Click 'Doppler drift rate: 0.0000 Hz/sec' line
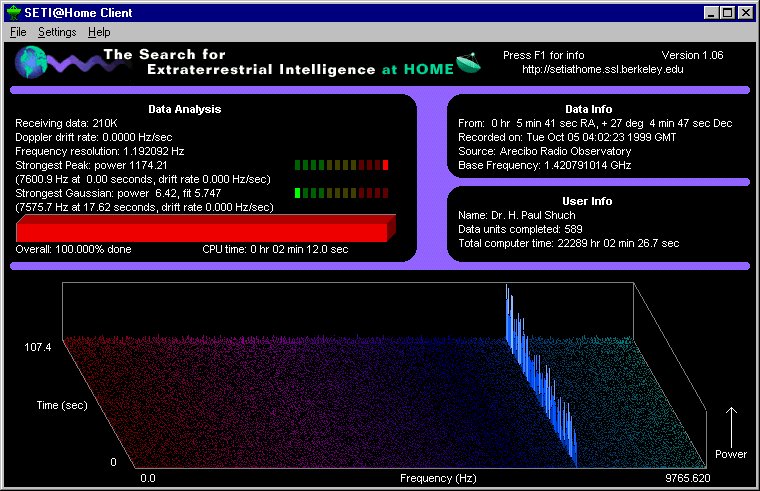760x491 pixels. [x=94, y=137]
